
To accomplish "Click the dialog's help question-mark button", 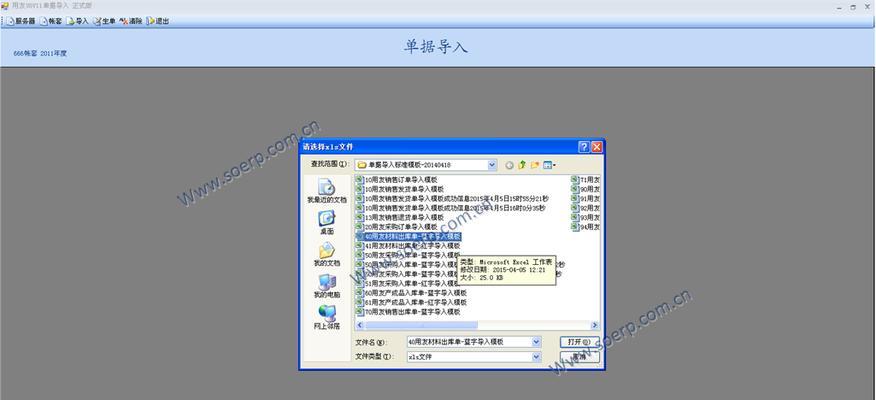I will coord(584,147).
